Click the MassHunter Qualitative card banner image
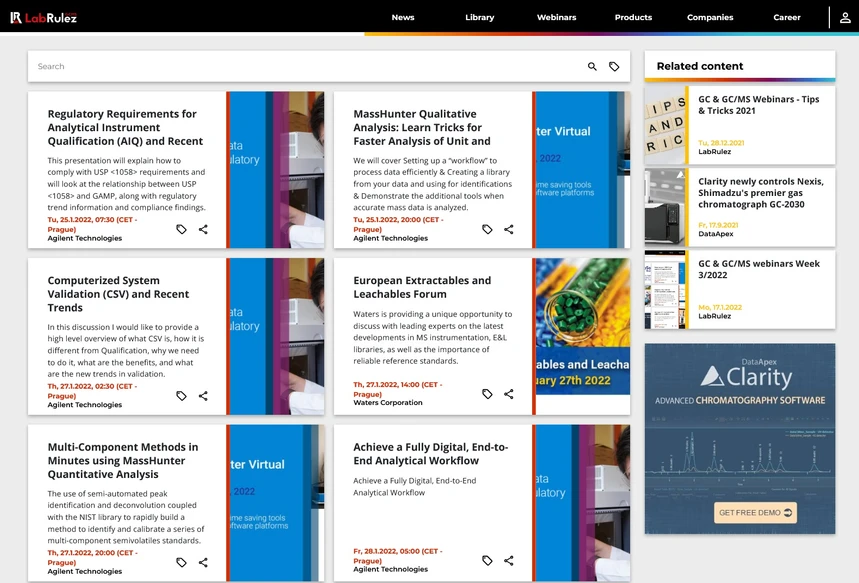 [x=583, y=170]
